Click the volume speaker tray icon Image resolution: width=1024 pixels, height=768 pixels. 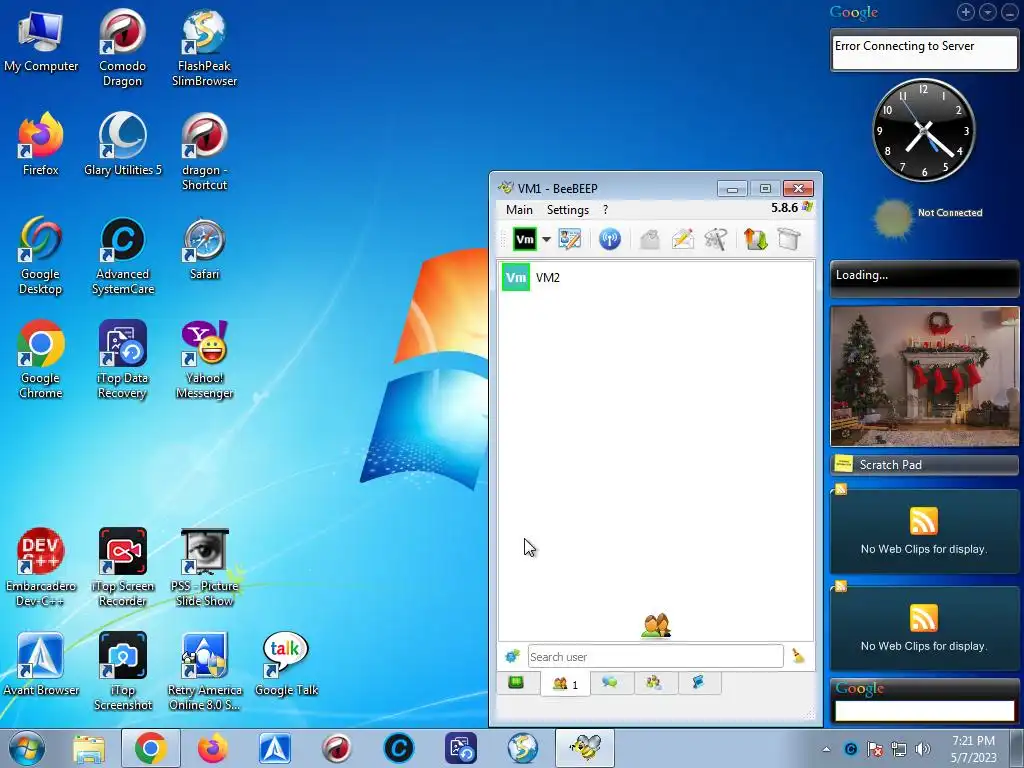click(x=923, y=749)
